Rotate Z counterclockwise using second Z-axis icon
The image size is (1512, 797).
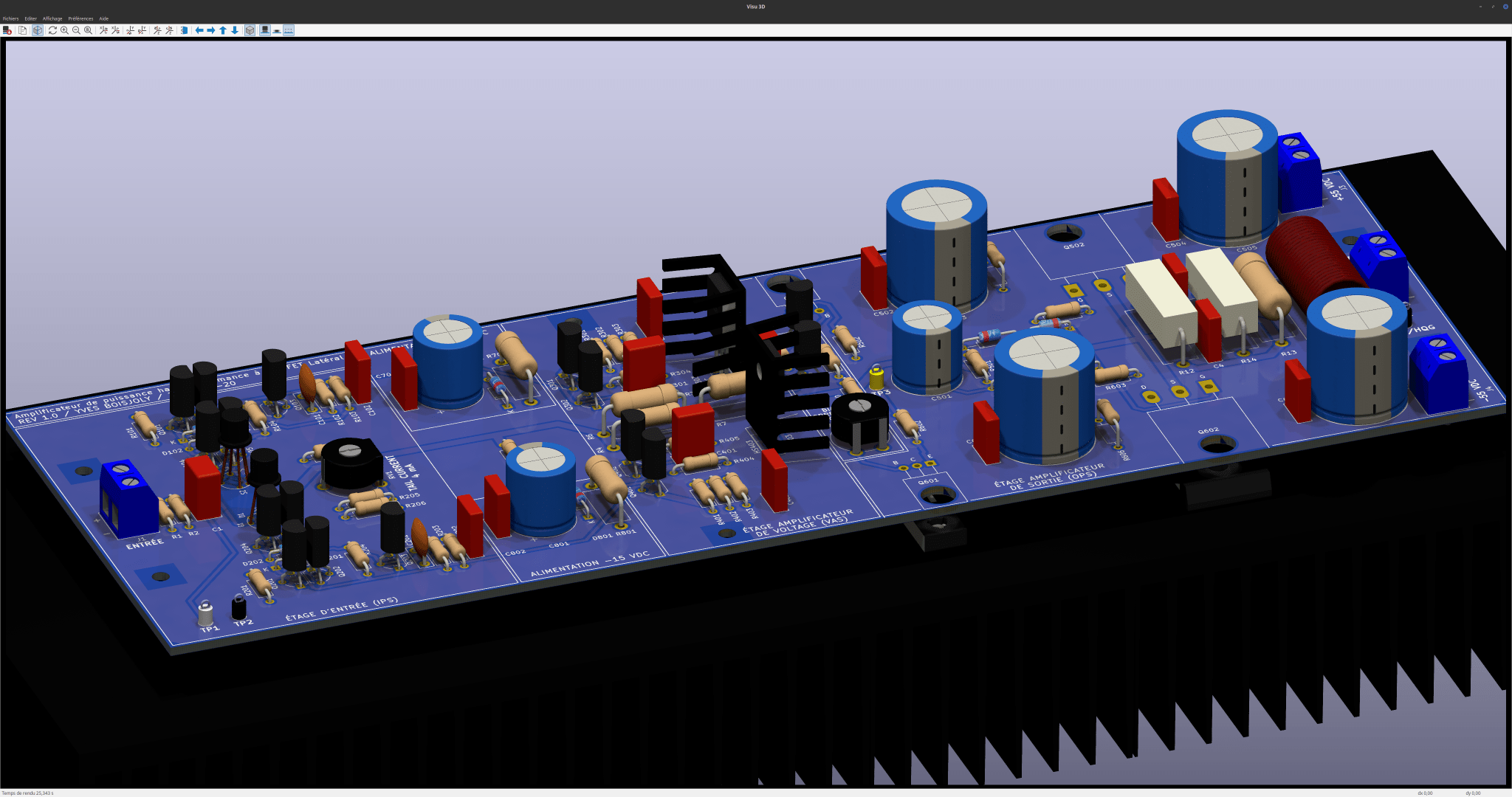pos(169,30)
